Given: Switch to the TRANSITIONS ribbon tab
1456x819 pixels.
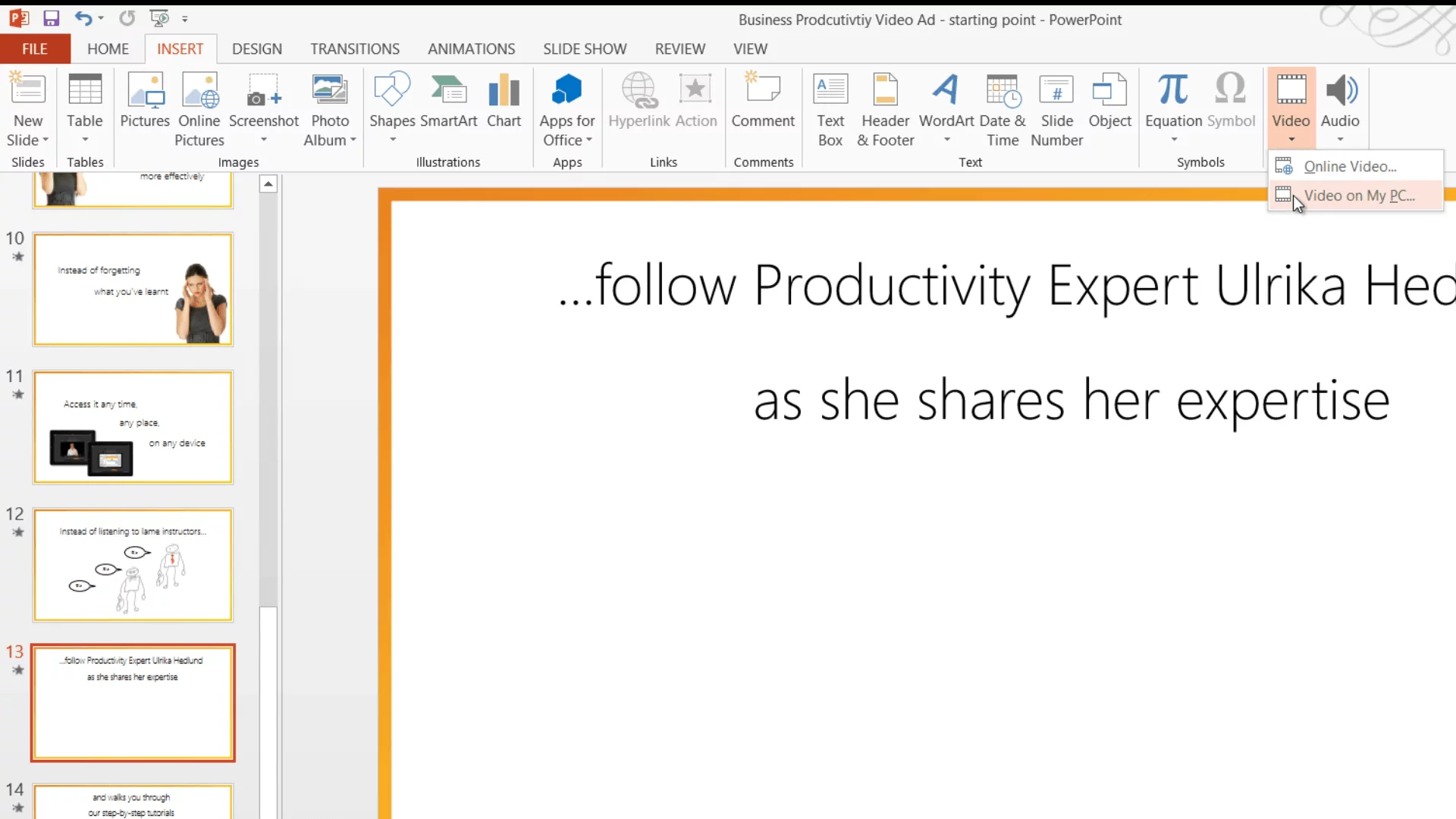Looking at the screenshot, I should pyautogui.click(x=354, y=49).
